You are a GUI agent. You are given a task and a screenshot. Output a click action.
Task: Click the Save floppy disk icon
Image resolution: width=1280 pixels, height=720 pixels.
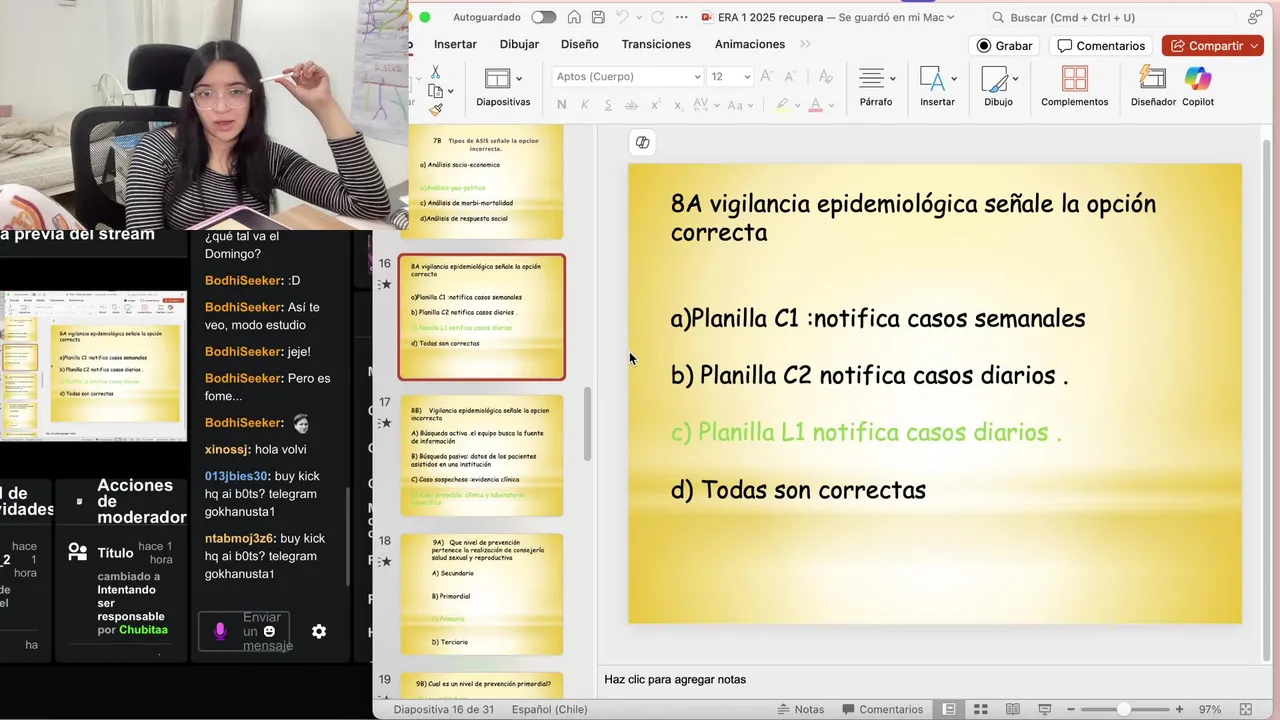[x=598, y=17]
